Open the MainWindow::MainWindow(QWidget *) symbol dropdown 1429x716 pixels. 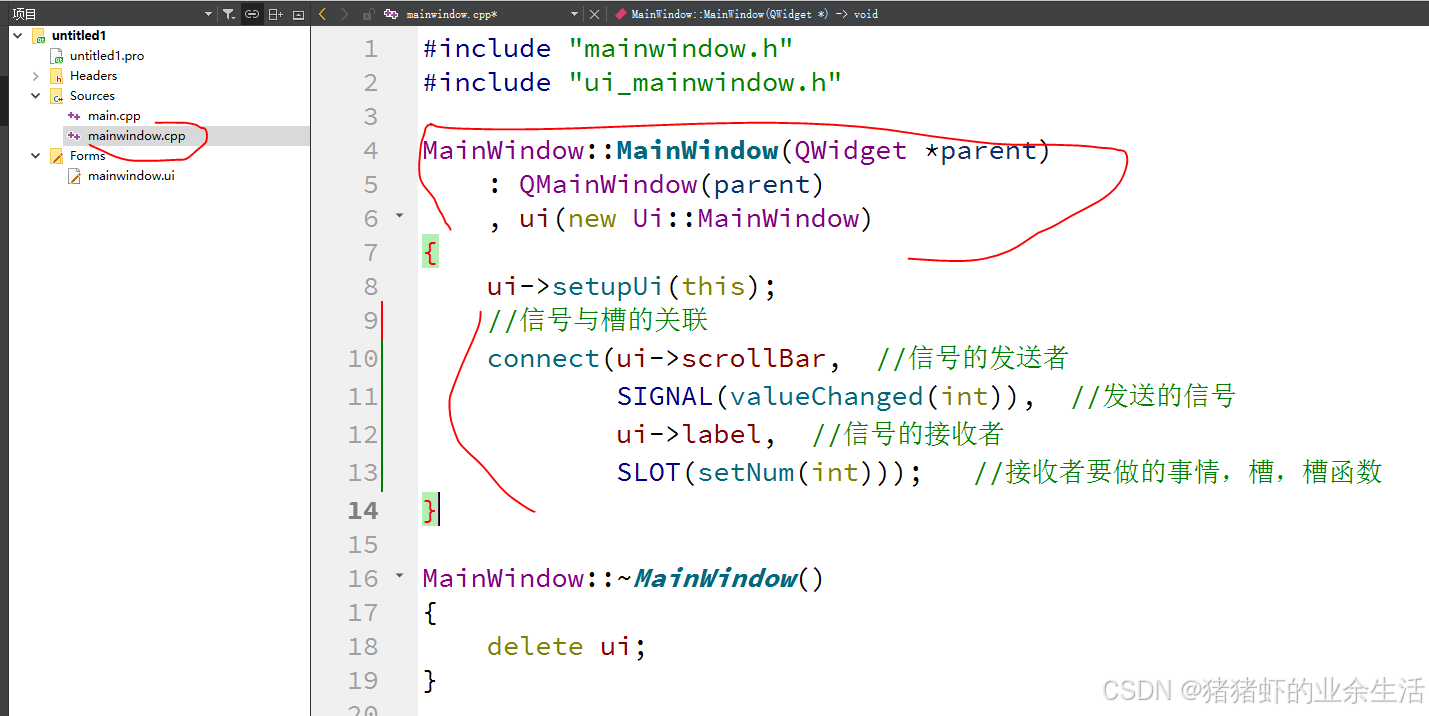(755, 14)
